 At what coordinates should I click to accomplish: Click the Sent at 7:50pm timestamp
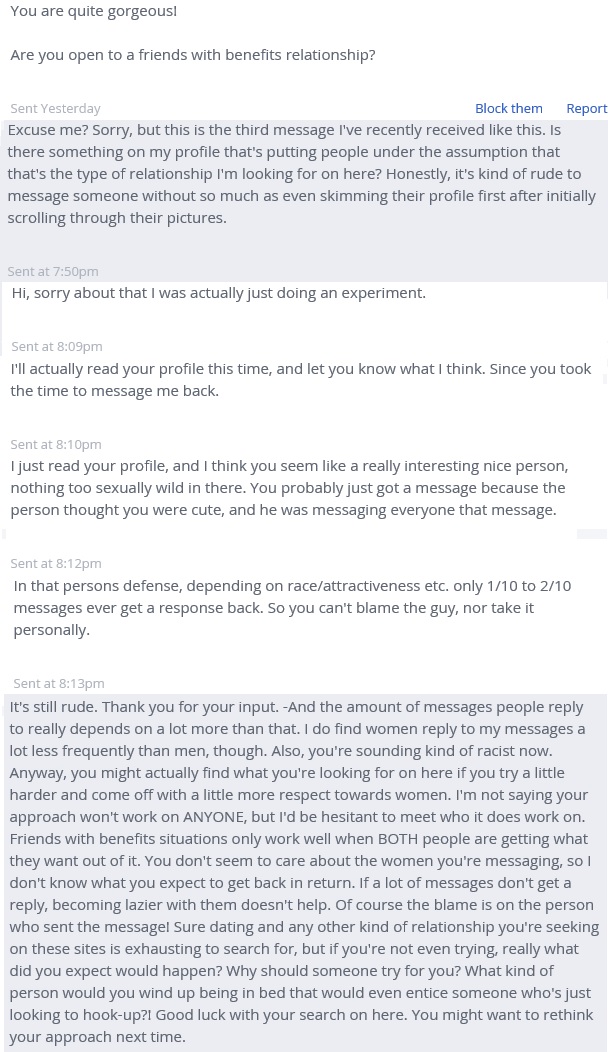pos(53,271)
